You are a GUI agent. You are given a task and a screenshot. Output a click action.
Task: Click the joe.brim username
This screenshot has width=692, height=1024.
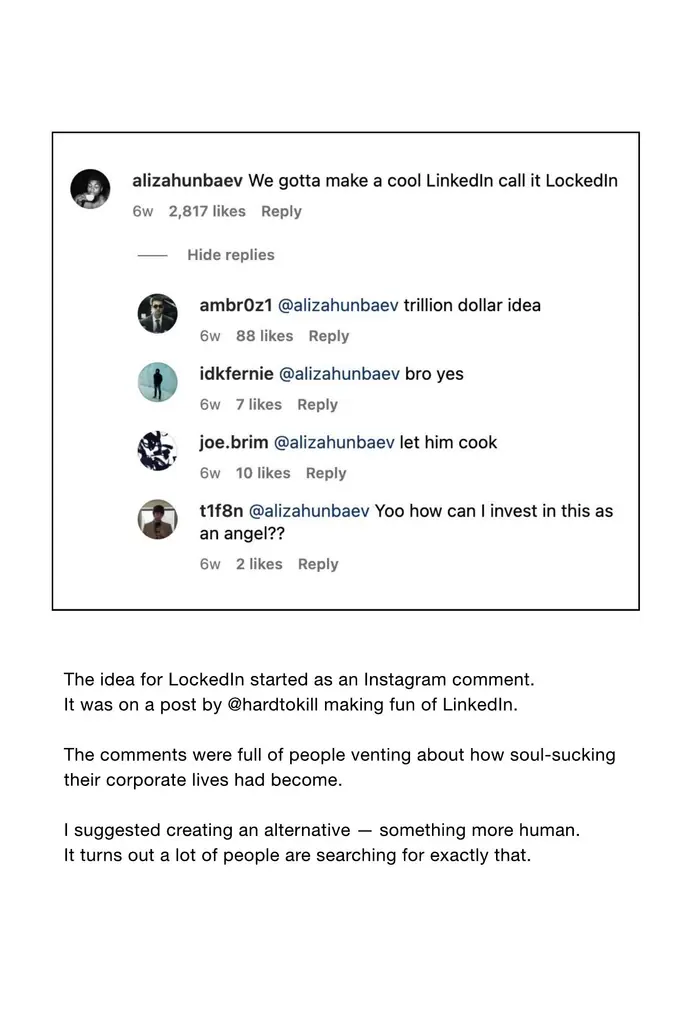click(234, 443)
